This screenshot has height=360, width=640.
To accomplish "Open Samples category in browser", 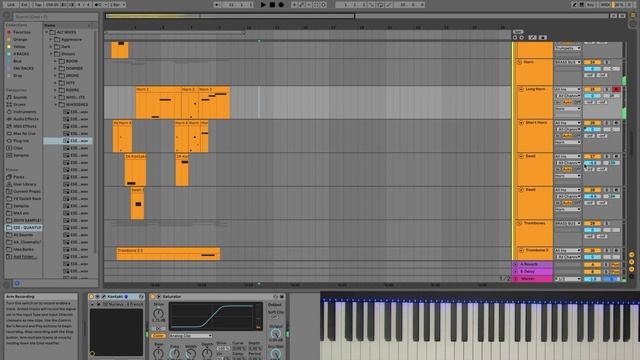I will [21, 155].
